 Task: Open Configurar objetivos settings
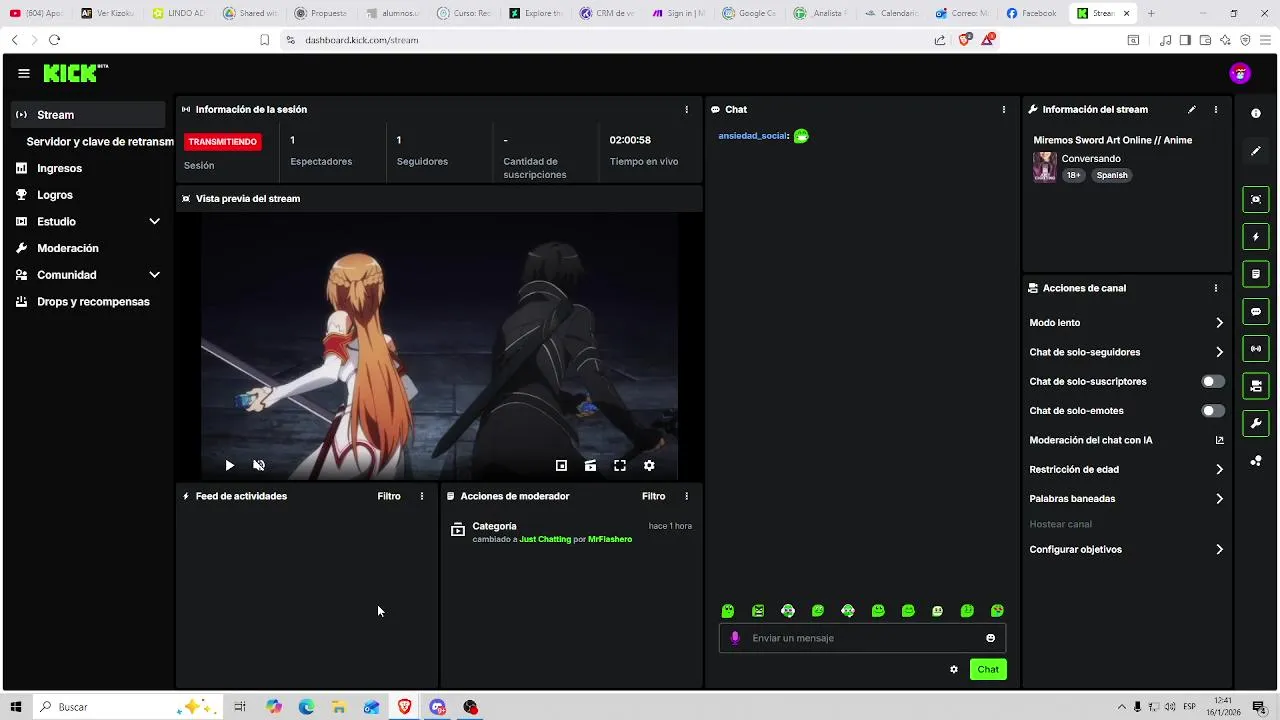point(1126,549)
